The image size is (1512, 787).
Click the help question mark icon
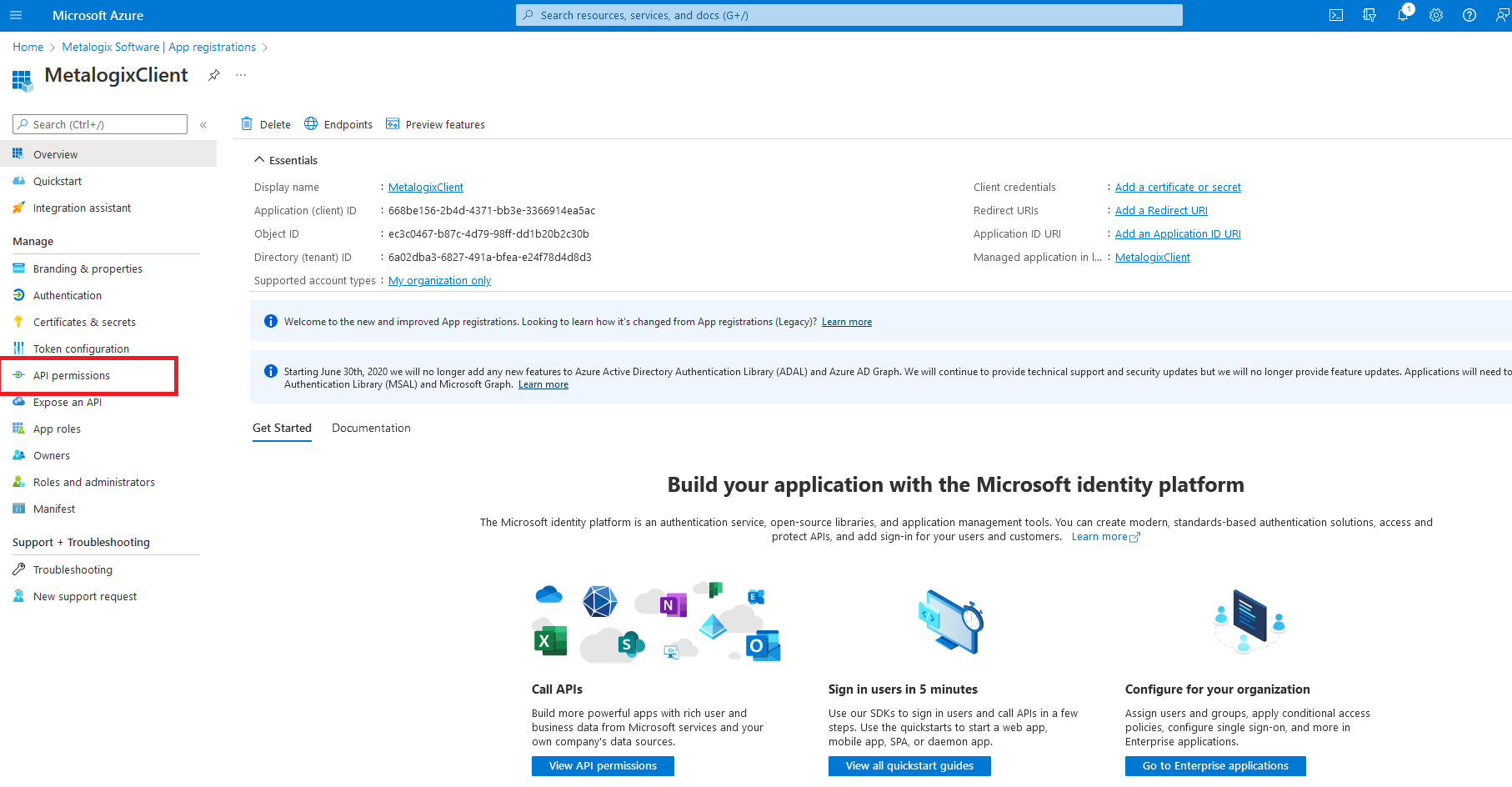pyautogui.click(x=1469, y=15)
